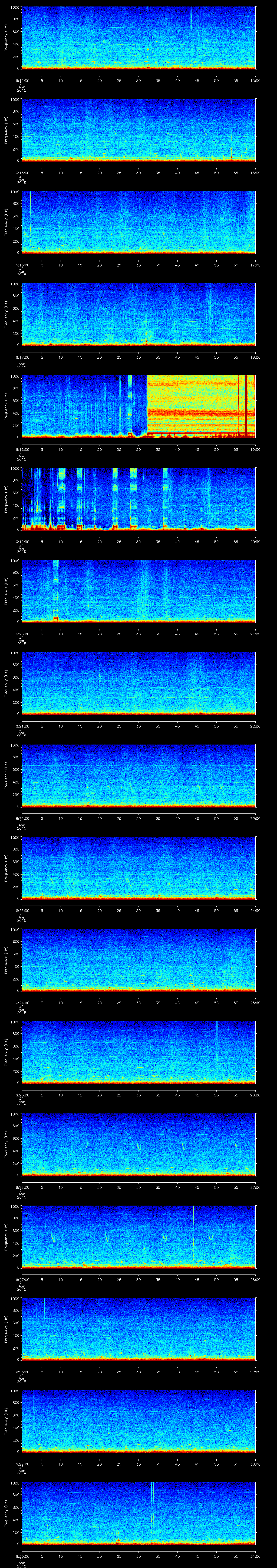Click the '26:00' end time label
This screenshot has height=1568, width=277.
coord(256,1095)
